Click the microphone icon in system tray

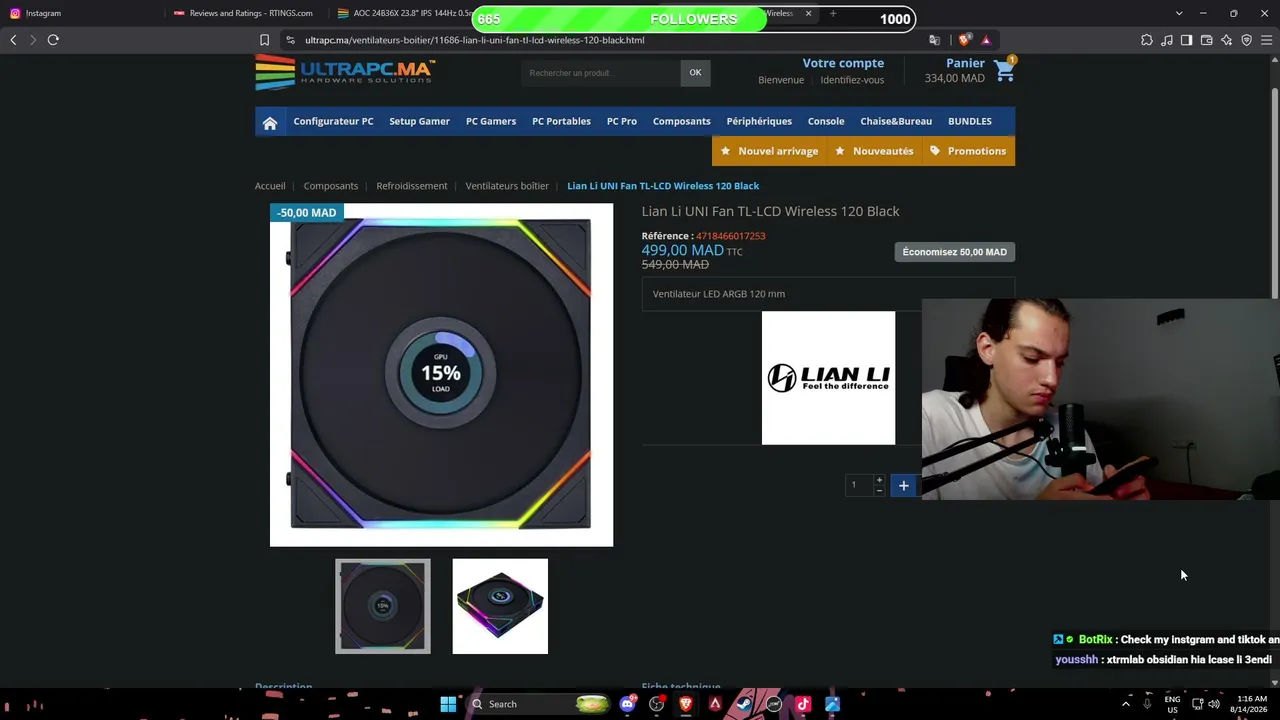pos(1147,704)
